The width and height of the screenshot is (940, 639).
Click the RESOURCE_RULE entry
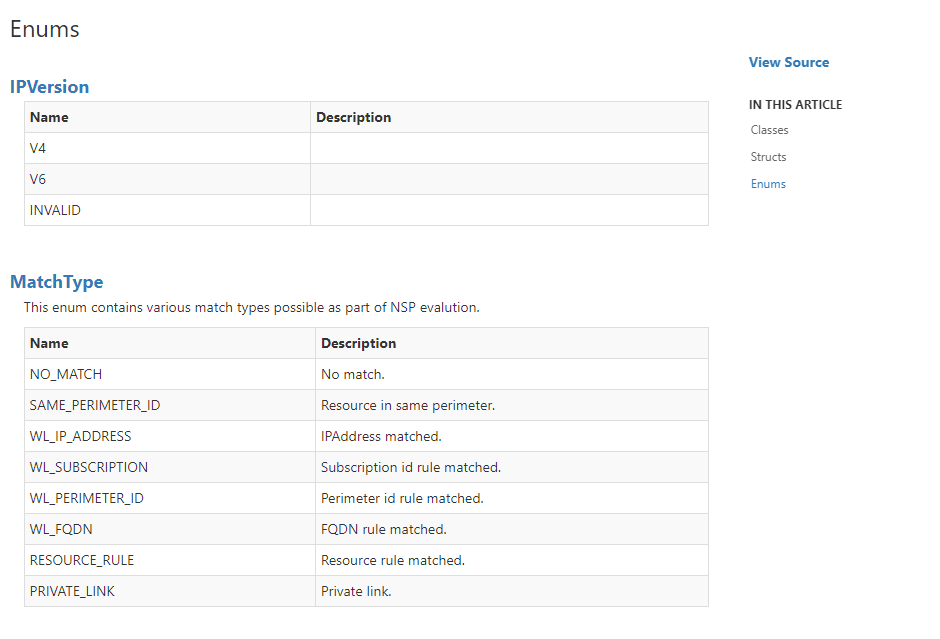(82, 560)
